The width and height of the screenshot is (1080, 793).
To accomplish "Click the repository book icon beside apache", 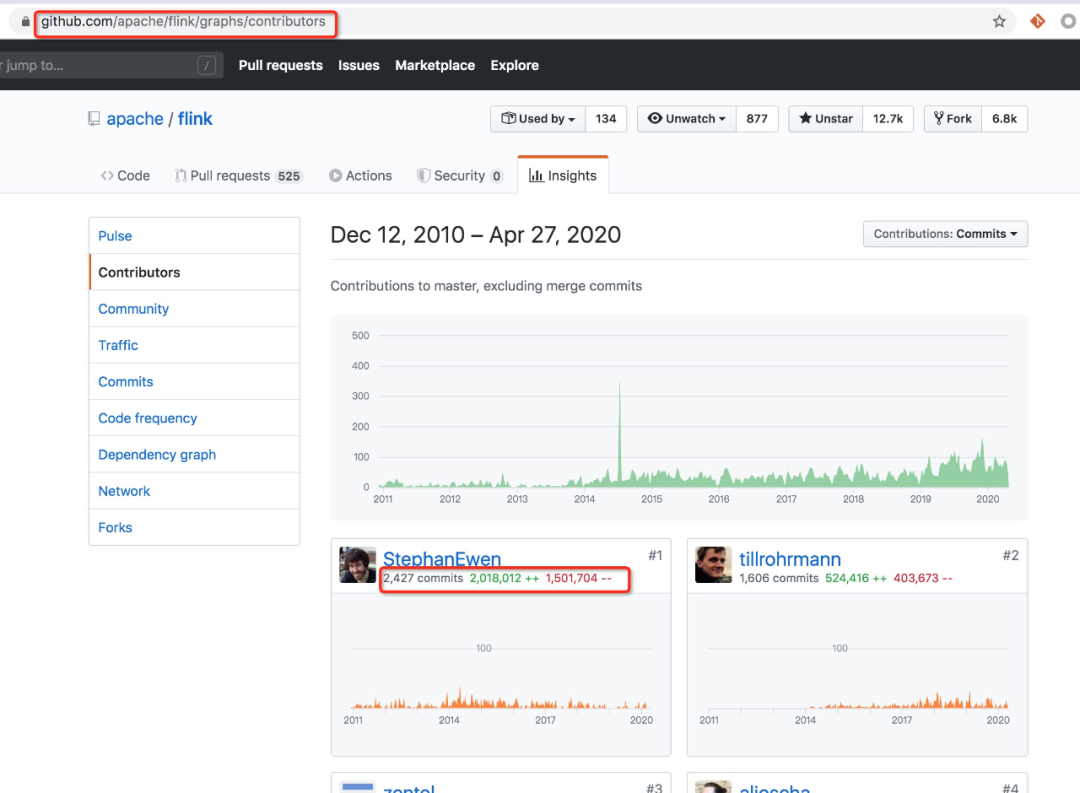I will pos(94,119).
